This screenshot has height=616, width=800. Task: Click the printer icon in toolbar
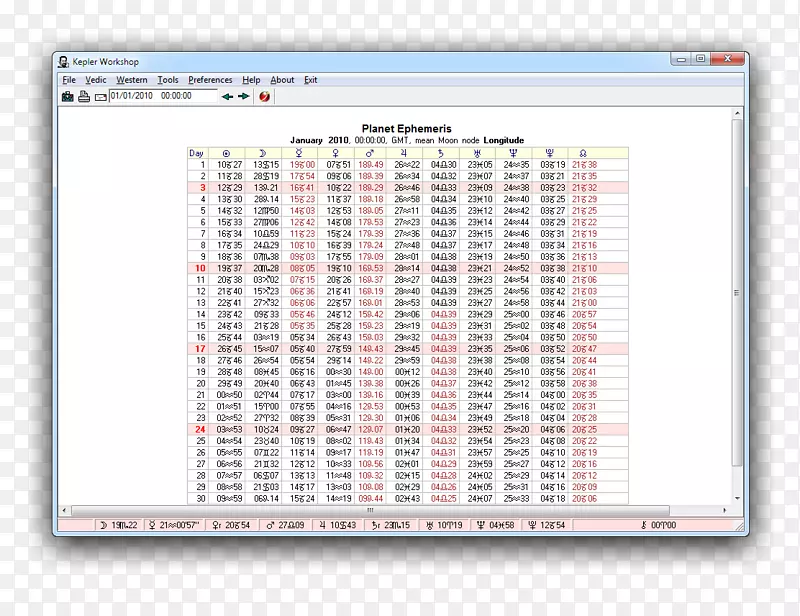coord(84,97)
